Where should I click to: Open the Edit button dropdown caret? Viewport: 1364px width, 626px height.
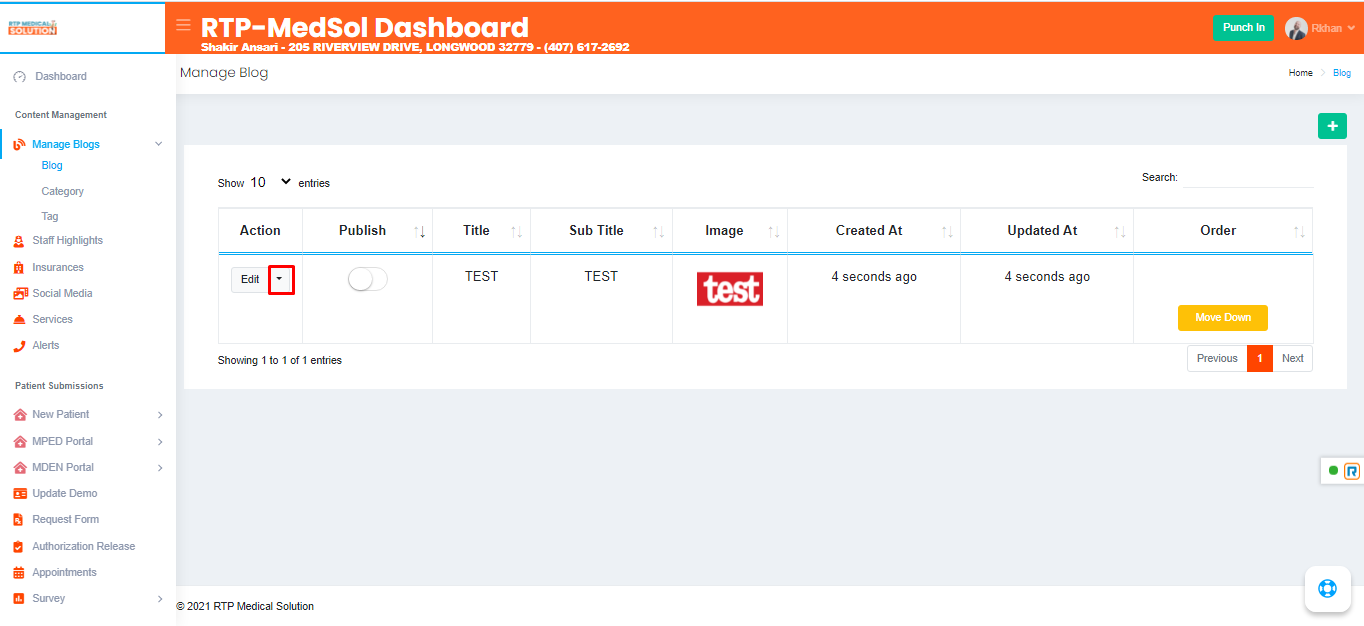[x=280, y=279]
